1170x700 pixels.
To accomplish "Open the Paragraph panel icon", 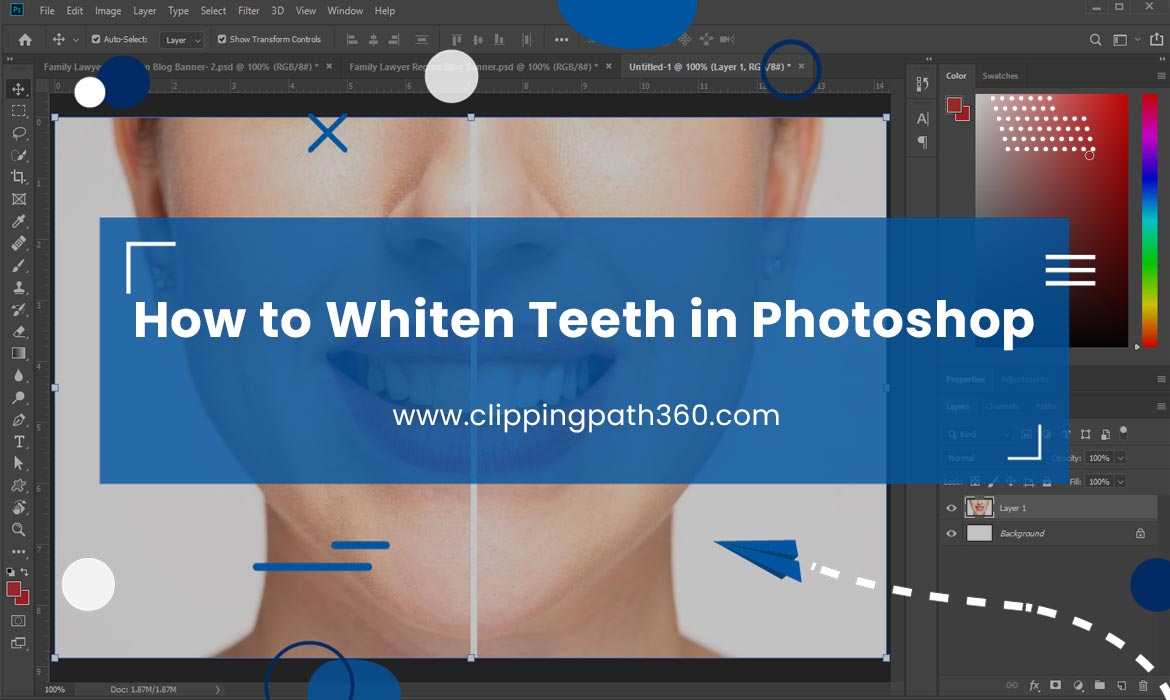I will click(x=922, y=142).
